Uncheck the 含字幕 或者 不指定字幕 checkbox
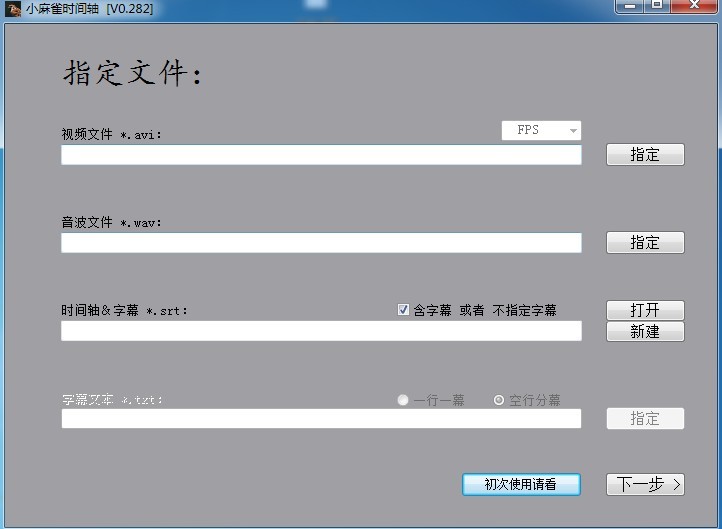 [x=404, y=310]
